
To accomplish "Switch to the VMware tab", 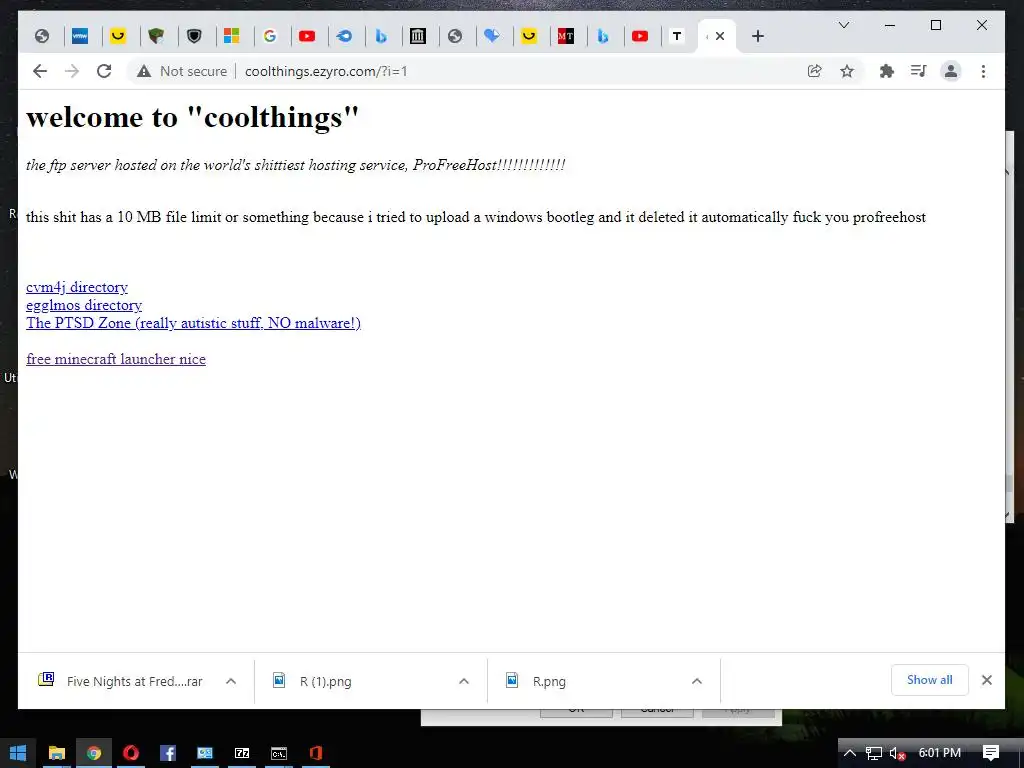I will coord(80,37).
